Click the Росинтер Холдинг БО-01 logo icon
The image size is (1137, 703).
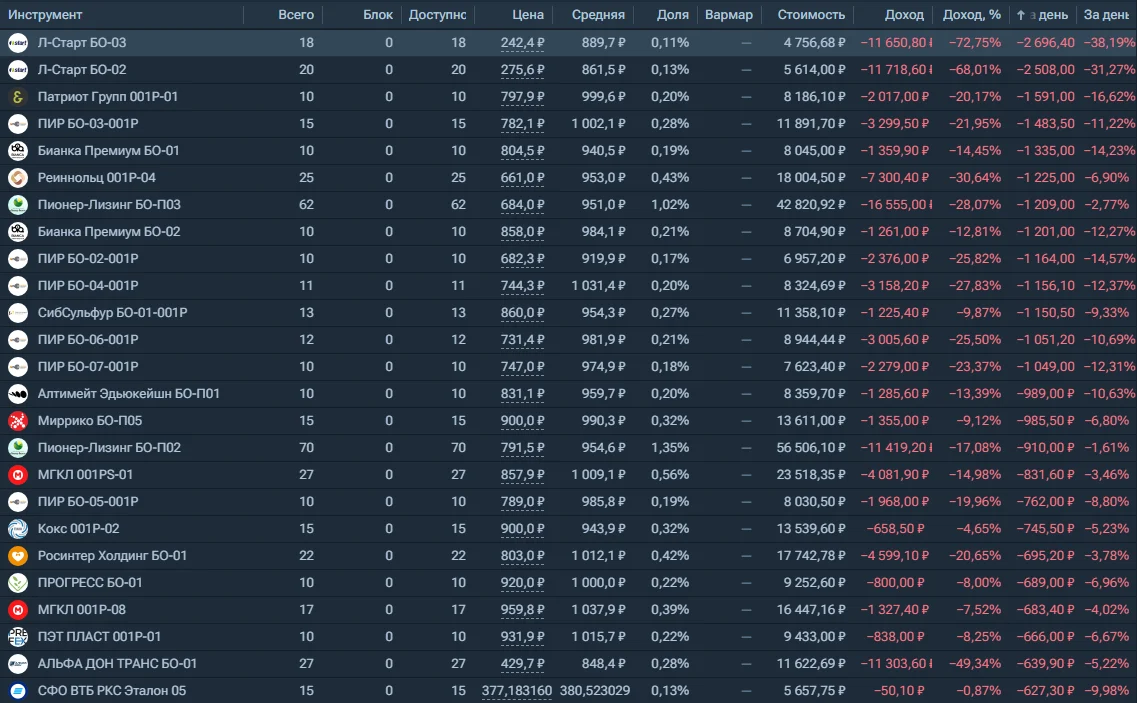pos(17,556)
